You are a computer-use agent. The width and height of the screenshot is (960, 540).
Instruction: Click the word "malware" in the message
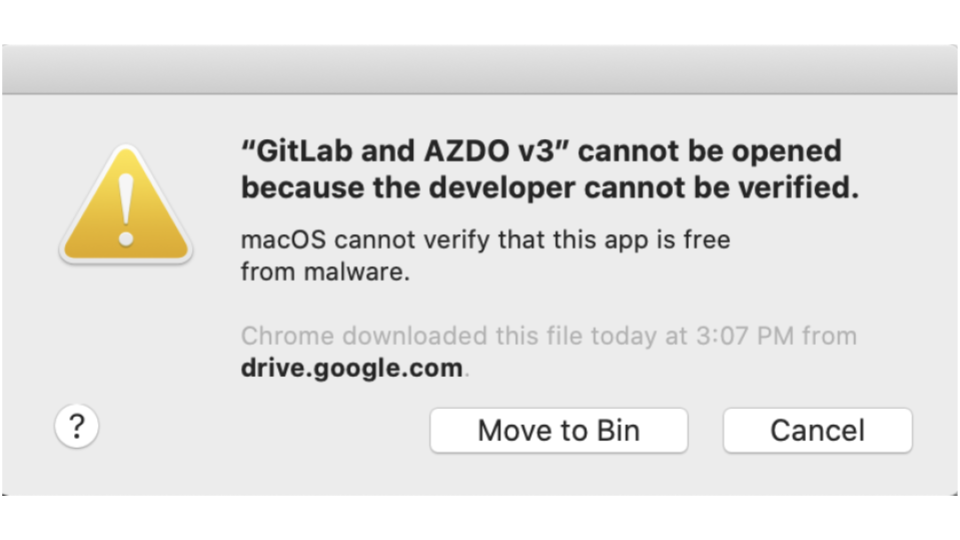point(353,272)
